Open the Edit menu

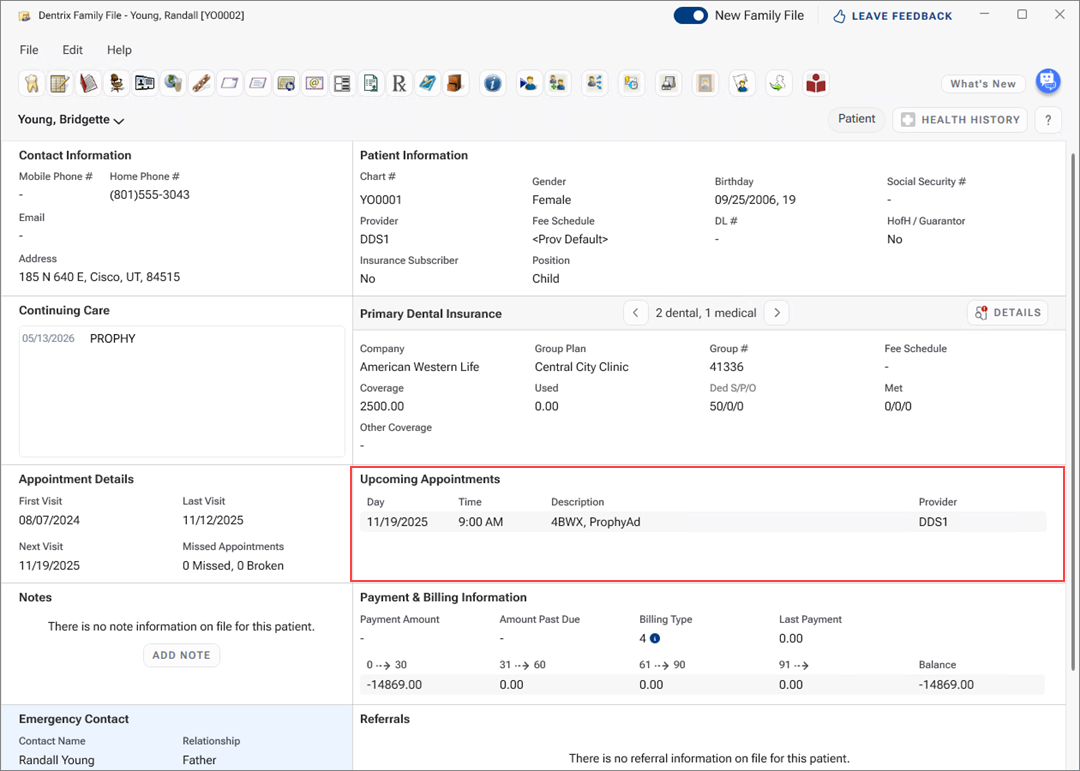pyautogui.click(x=73, y=50)
